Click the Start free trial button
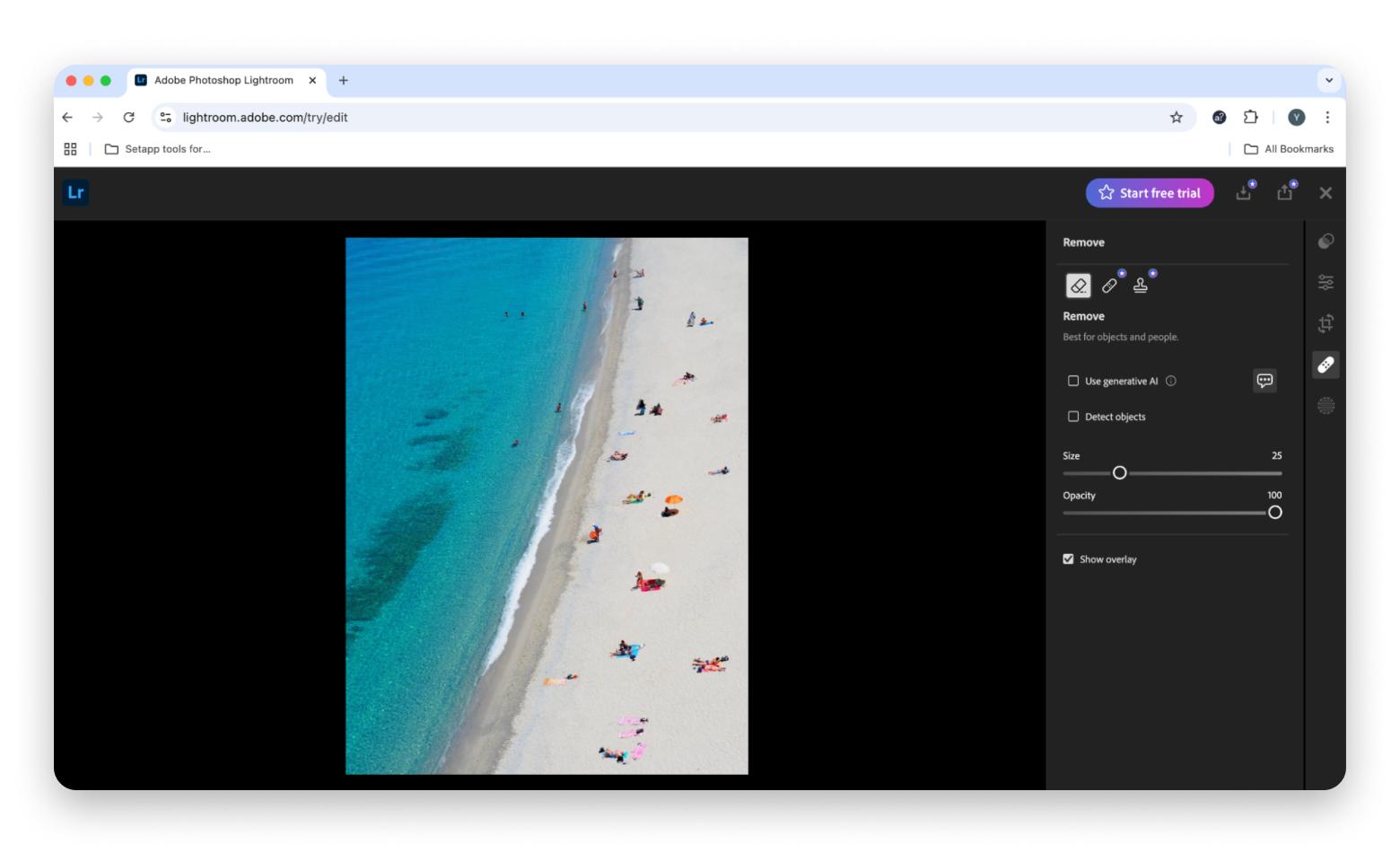Viewport: 1400px width, 862px height. pos(1150,193)
